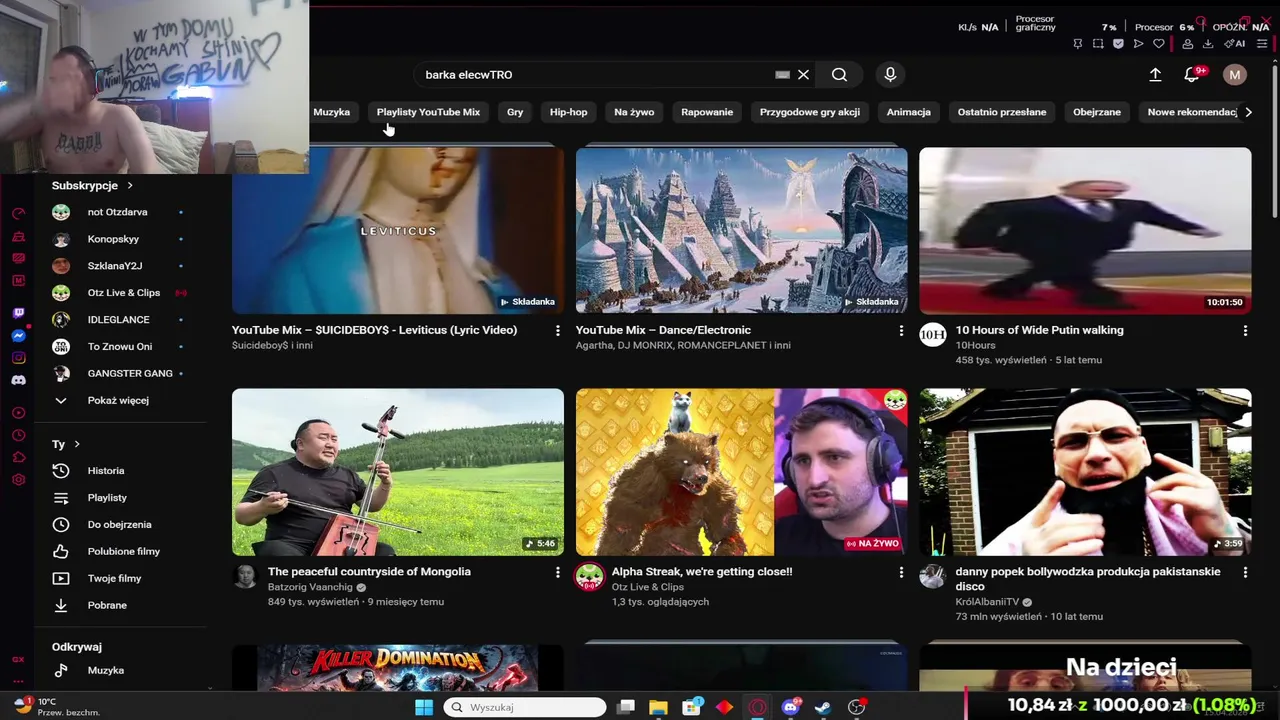
Task: Click the send/flow arrow toolbar icon
Action: [1138, 44]
